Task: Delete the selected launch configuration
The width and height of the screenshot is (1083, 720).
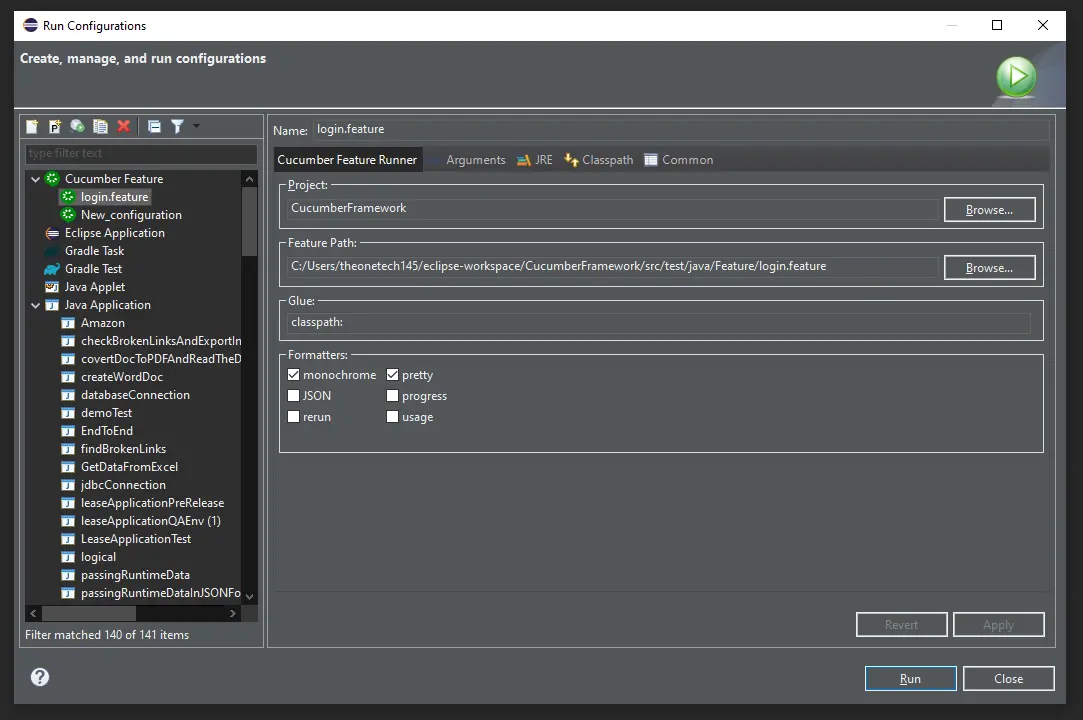Action: click(122, 126)
